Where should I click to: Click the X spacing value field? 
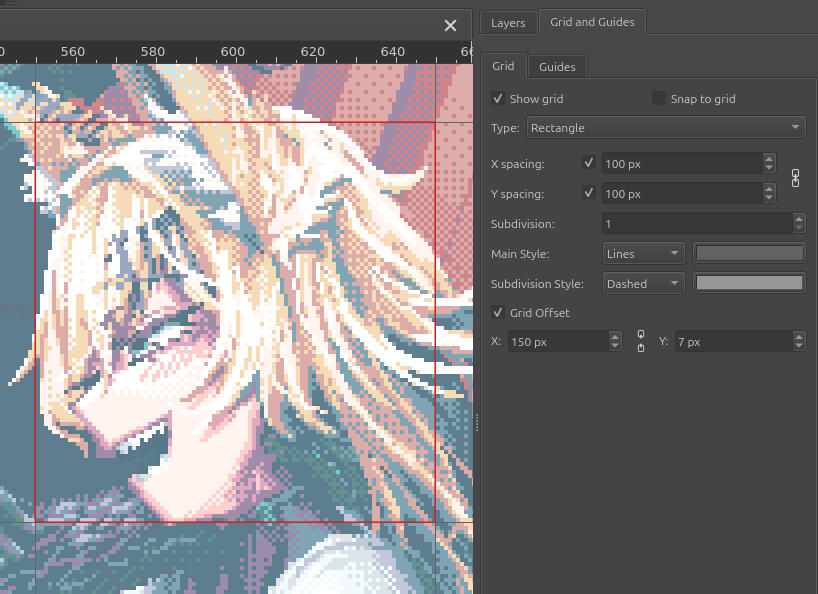[681, 164]
